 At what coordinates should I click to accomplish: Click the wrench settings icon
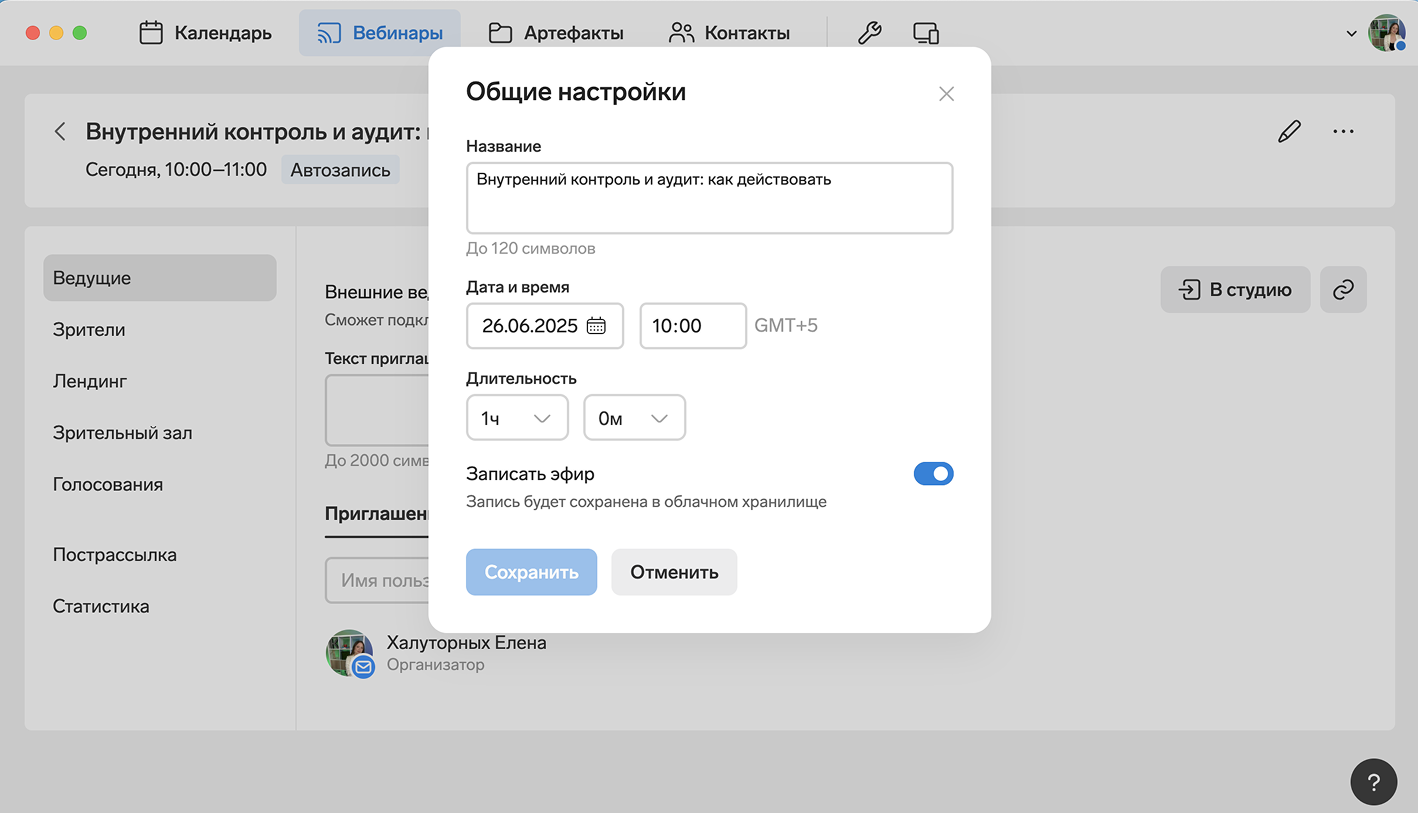click(870, 33)
